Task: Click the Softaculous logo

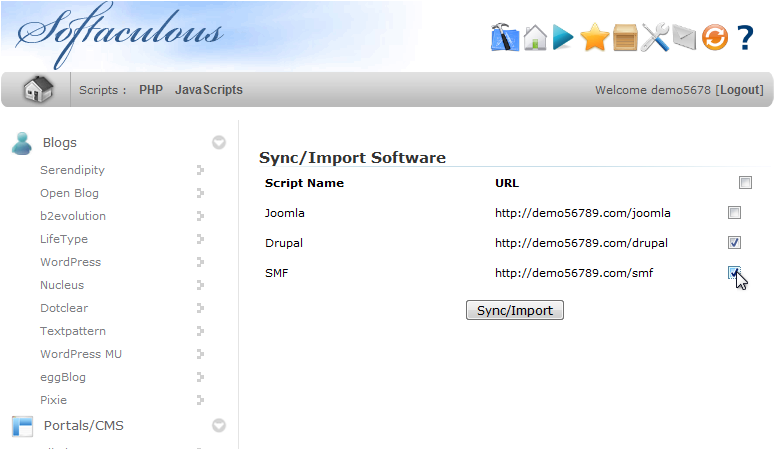Action: tap(119, 34)
